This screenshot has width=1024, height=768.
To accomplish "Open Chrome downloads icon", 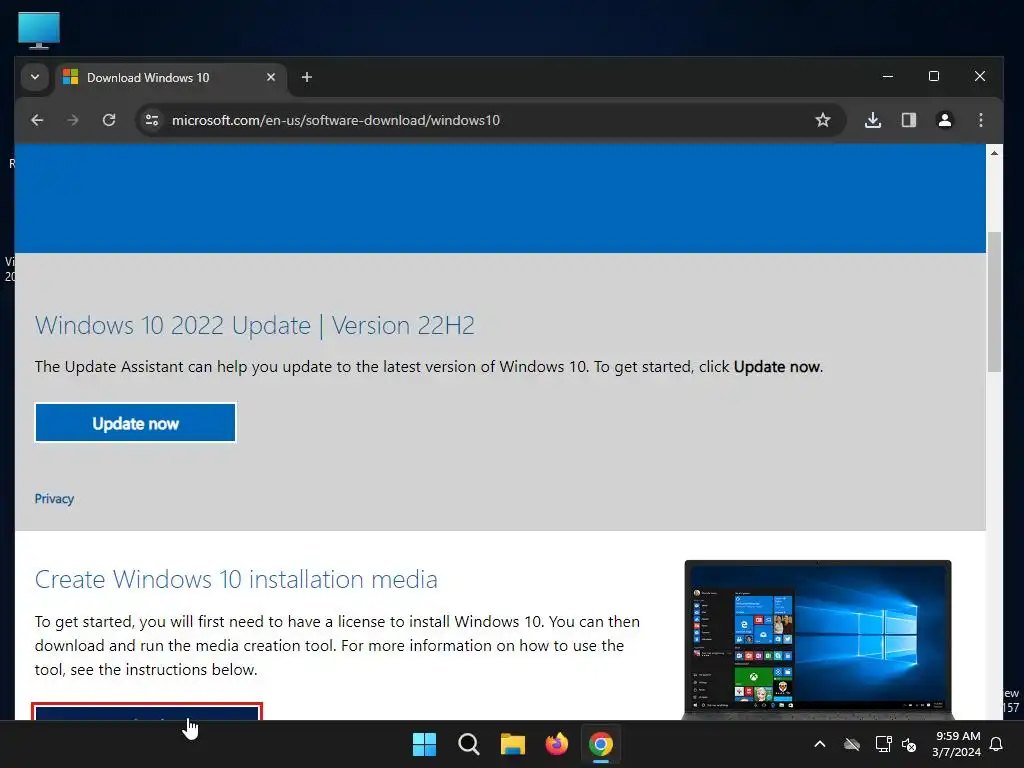I will pyautogui.click(x=873, y=120).
